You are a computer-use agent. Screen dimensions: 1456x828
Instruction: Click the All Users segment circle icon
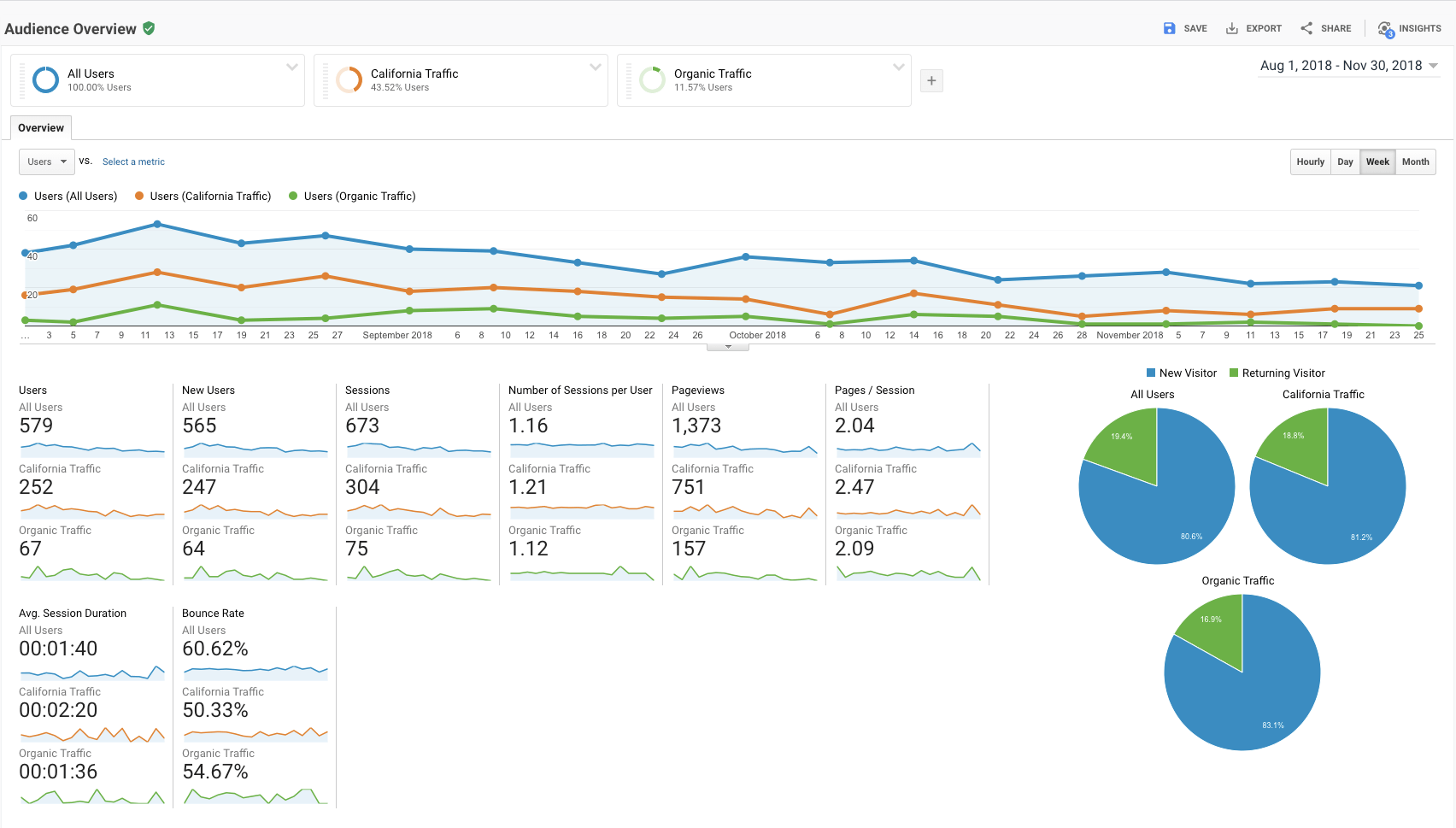(45, 79)
